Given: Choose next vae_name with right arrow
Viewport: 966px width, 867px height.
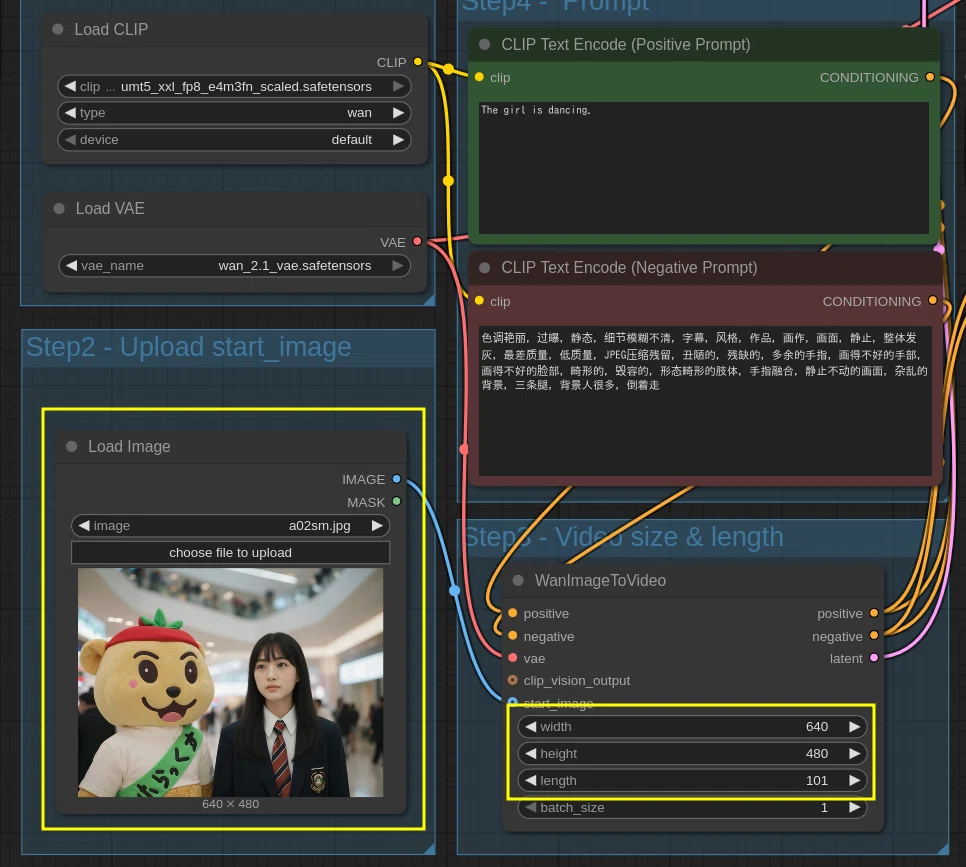Looking at the screenshot, I should pos(398,266).
